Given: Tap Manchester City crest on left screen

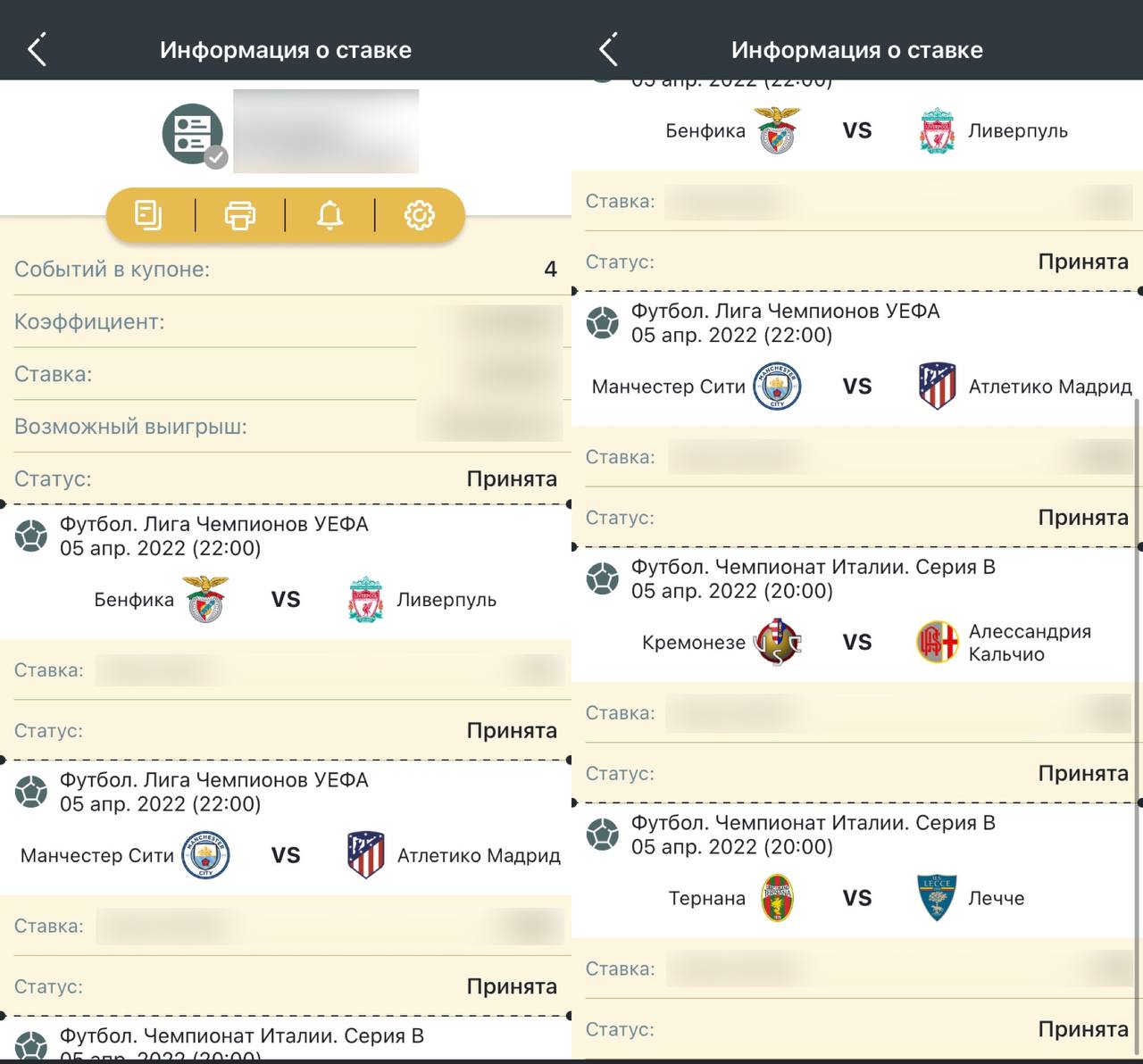Looking at the screenshot, I should tap(205, 855).
